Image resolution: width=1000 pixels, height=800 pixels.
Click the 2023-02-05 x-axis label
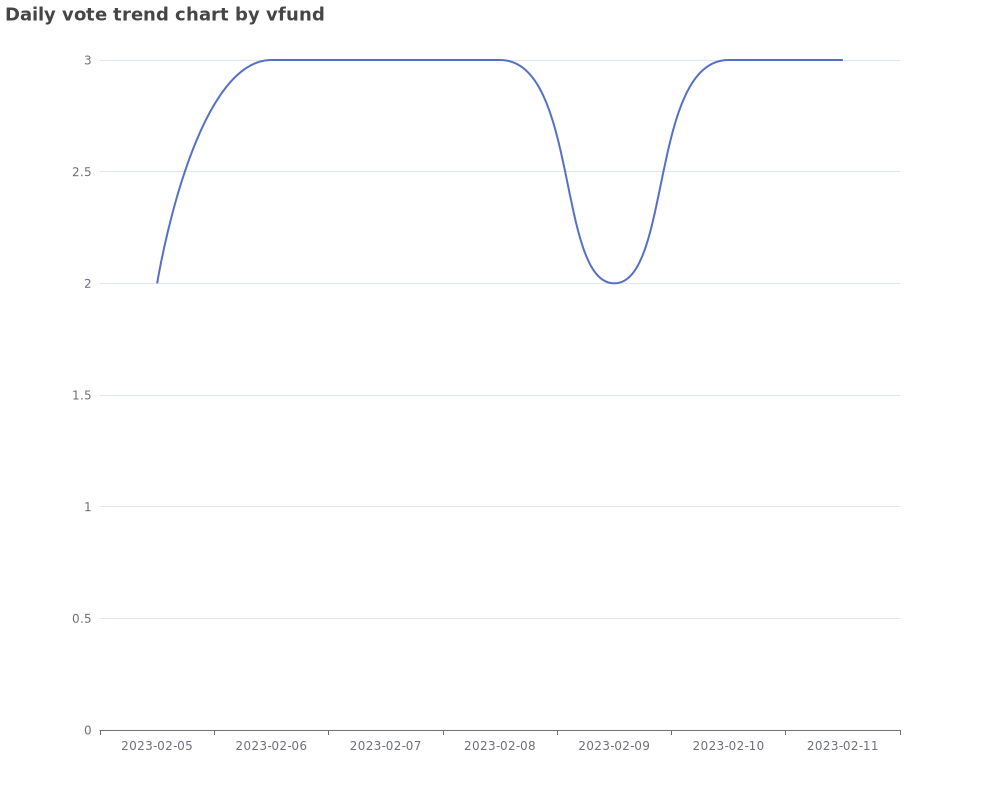click(x=157, y=746)
